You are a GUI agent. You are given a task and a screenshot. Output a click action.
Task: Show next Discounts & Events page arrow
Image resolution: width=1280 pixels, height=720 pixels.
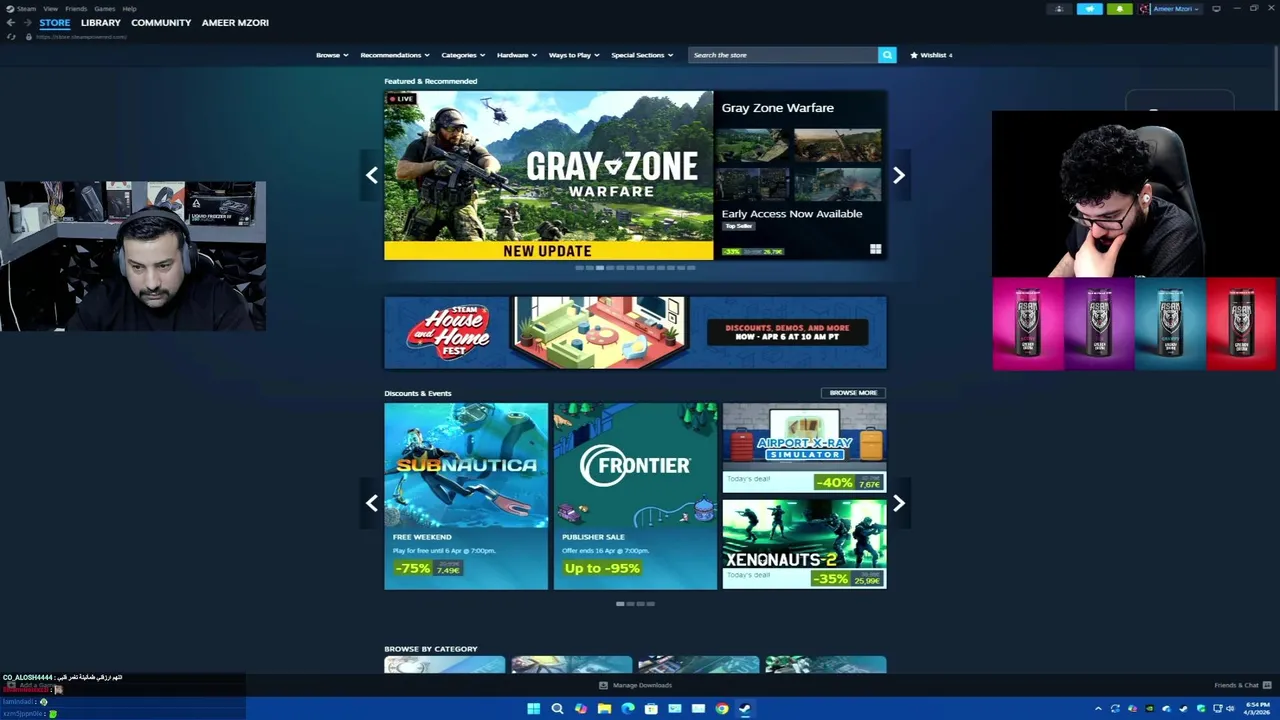click(899, 503)
